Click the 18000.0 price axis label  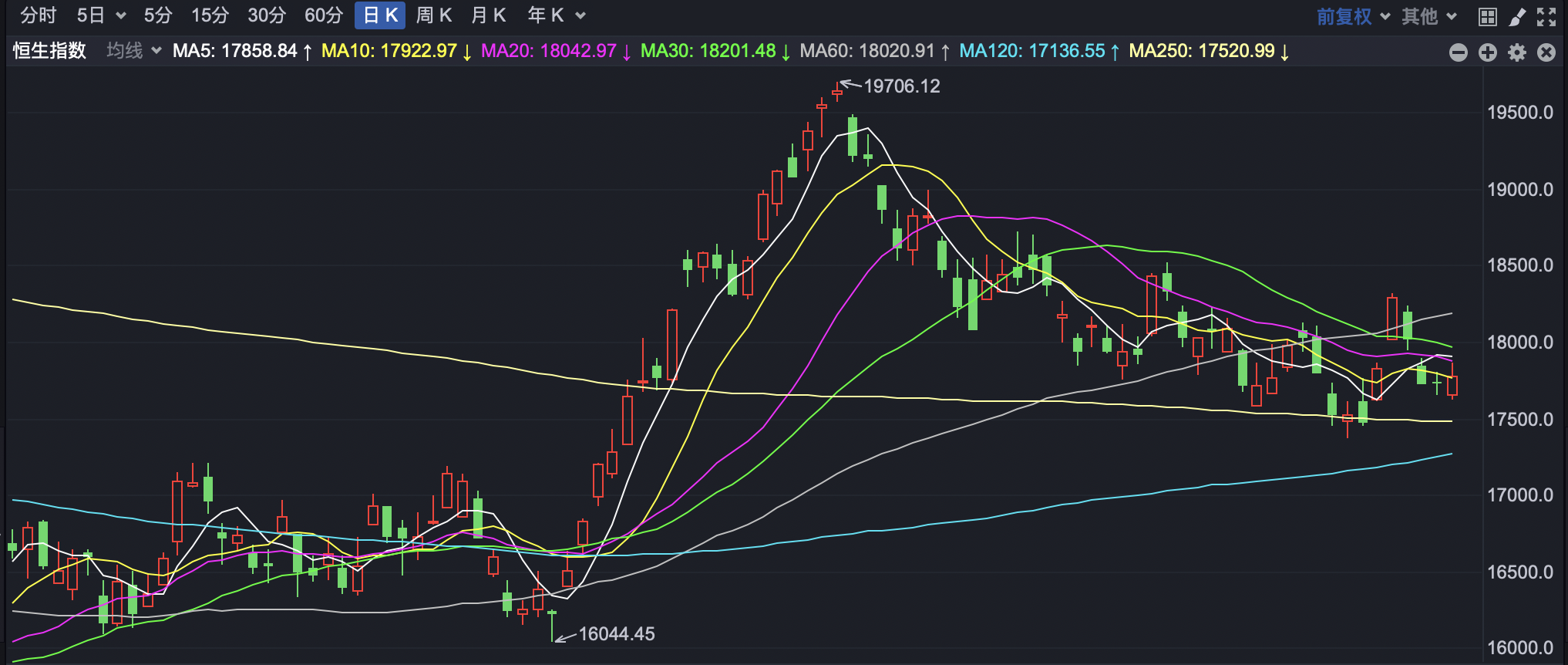tap(1520, 343)
